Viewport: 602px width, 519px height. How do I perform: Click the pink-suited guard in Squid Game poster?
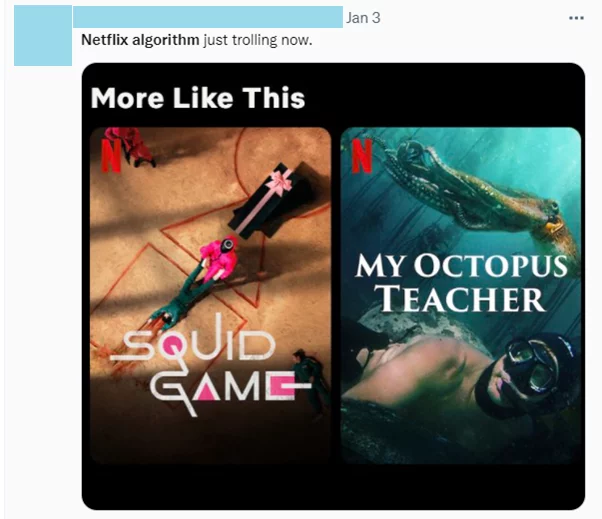point(220,259)
